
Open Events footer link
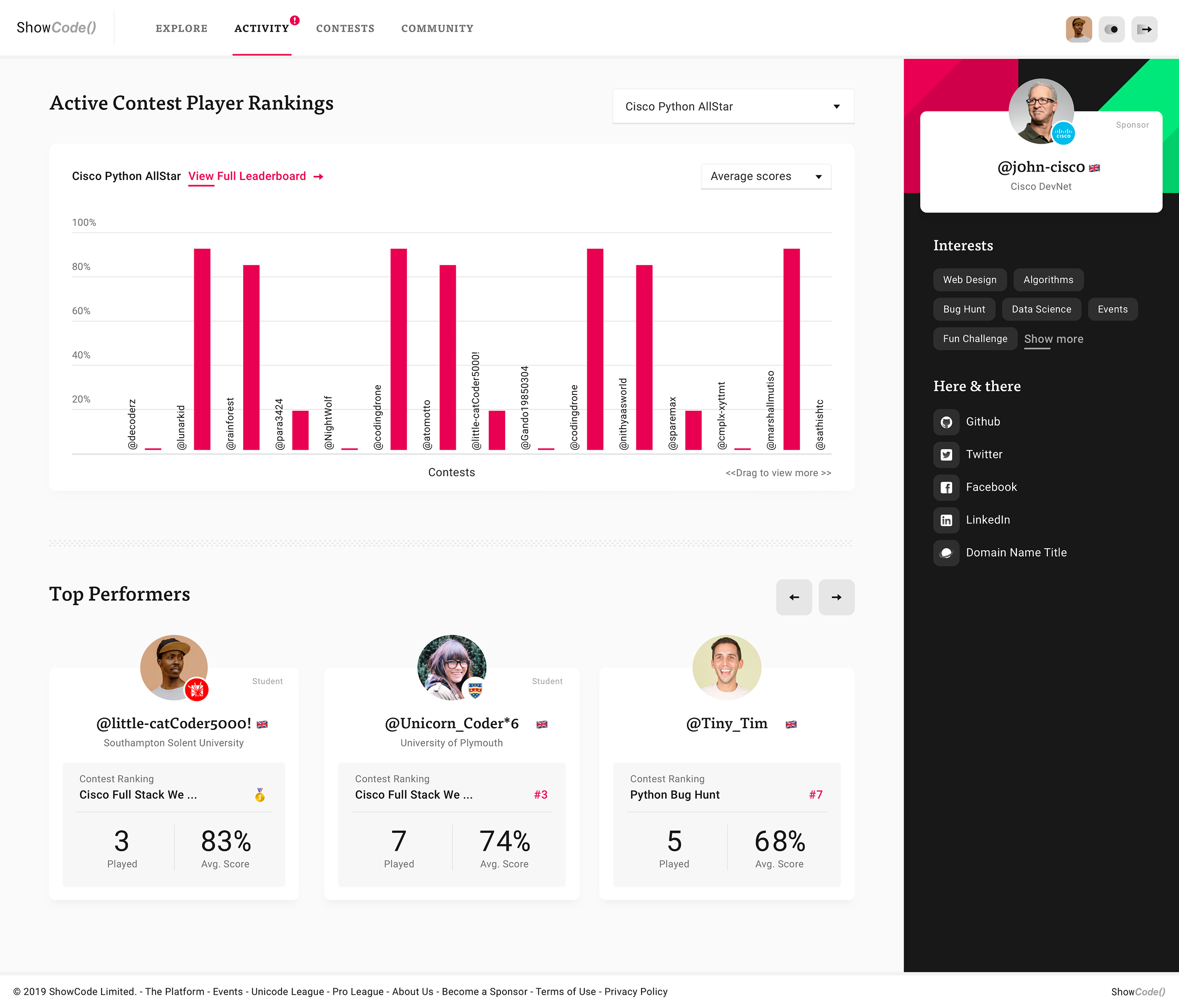coord(227,992)
